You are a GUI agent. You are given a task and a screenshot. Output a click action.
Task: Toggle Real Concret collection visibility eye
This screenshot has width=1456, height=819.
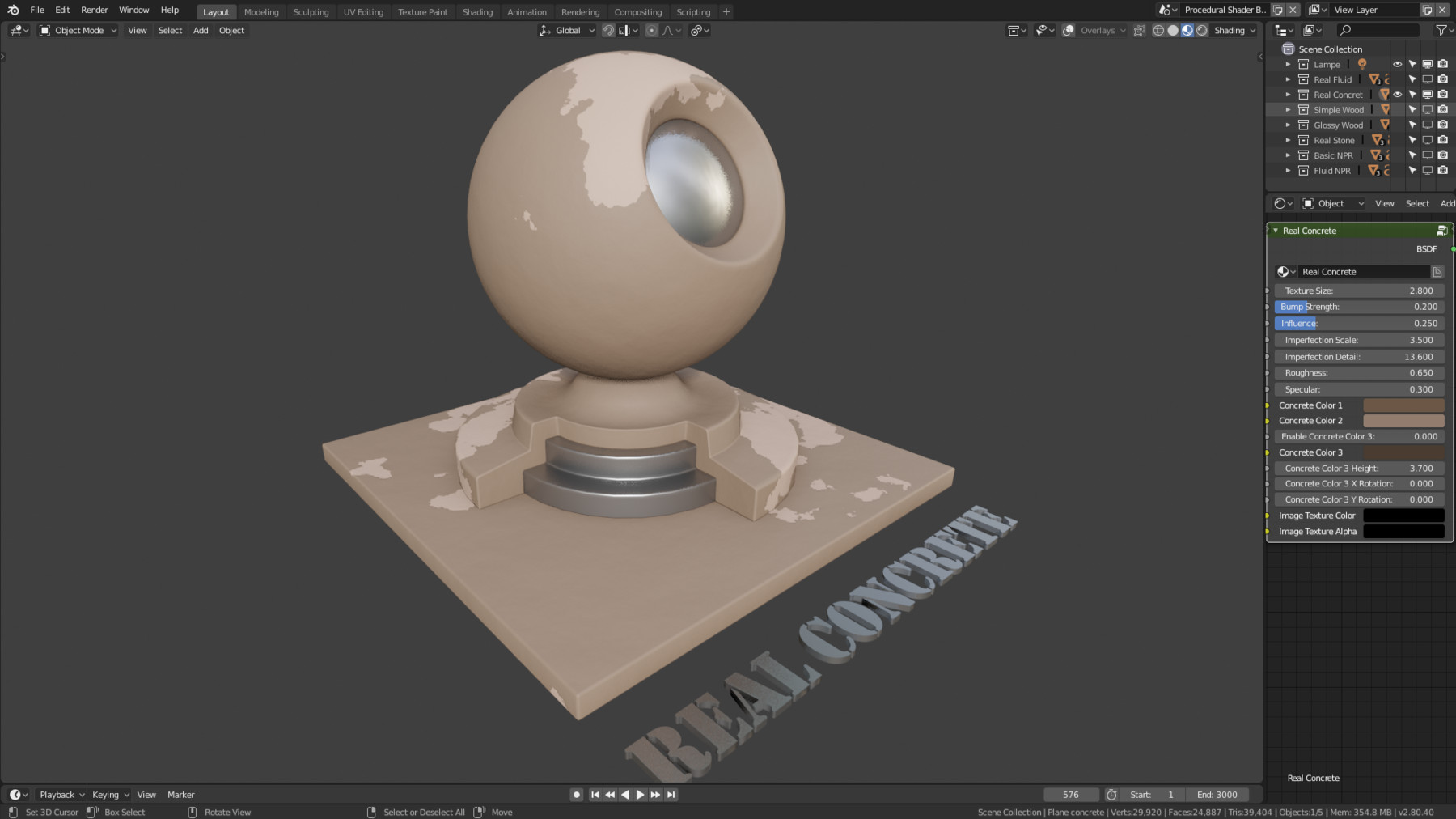tap(1397, 95)
